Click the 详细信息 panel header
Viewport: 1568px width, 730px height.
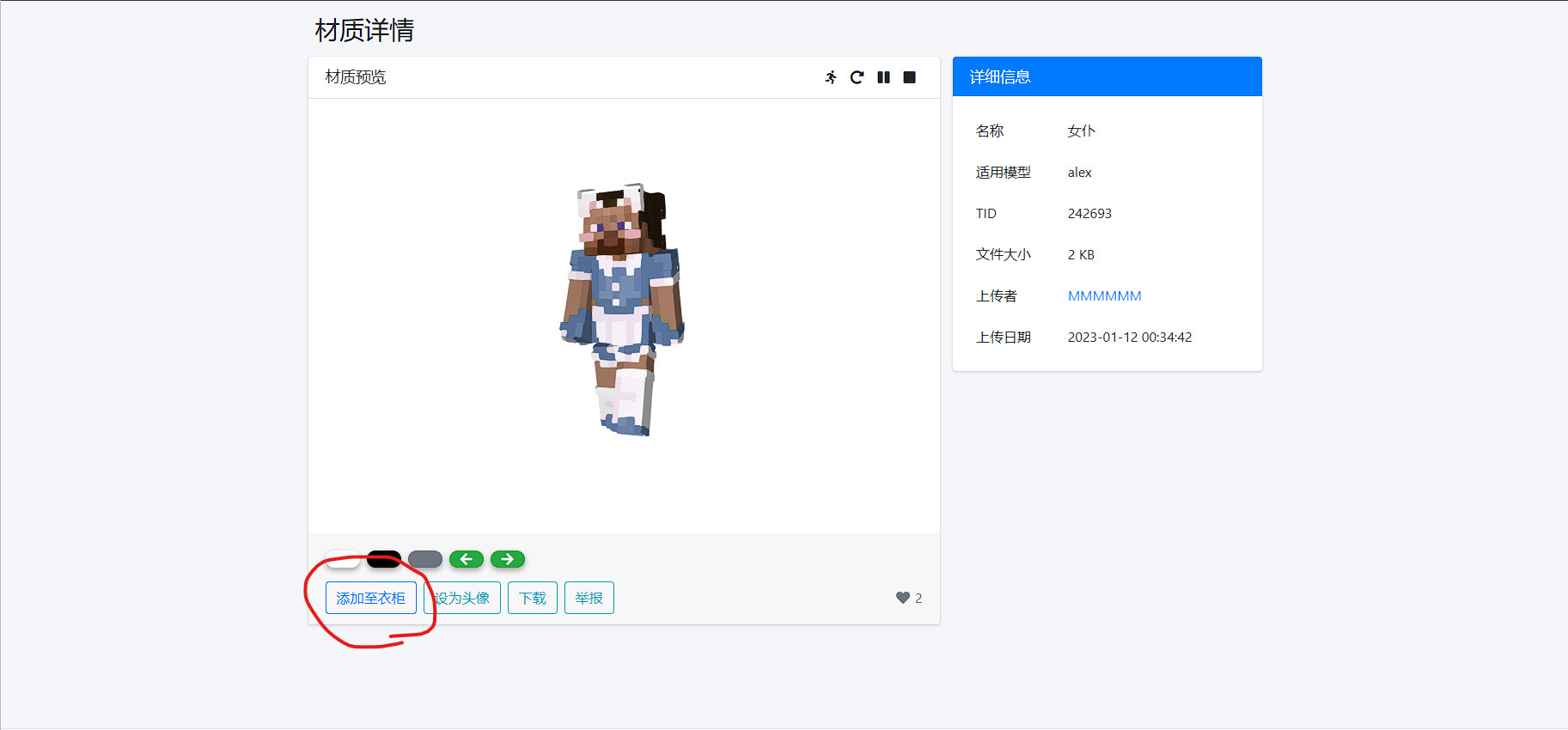[x=1107, y=76]
